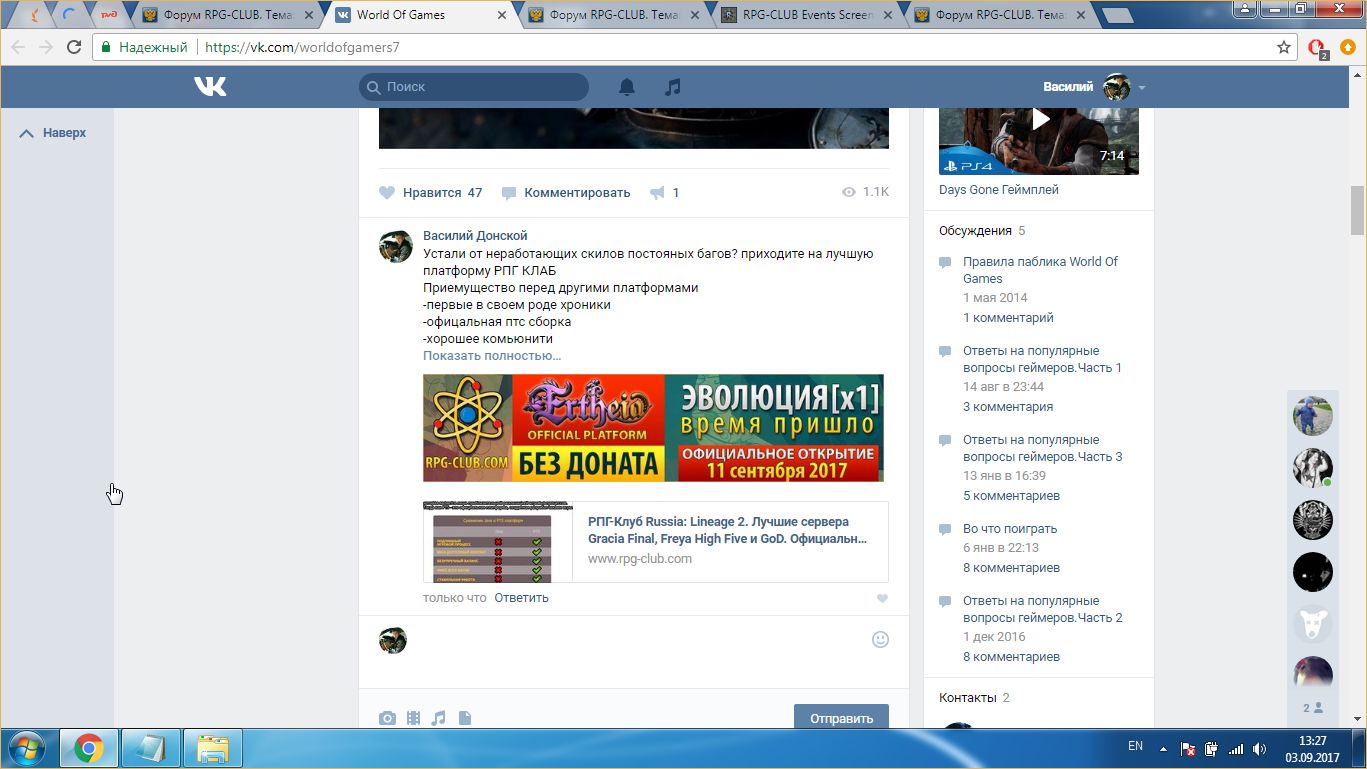
Task: Click the search field Поиск
Action: [x=474, y=87]
